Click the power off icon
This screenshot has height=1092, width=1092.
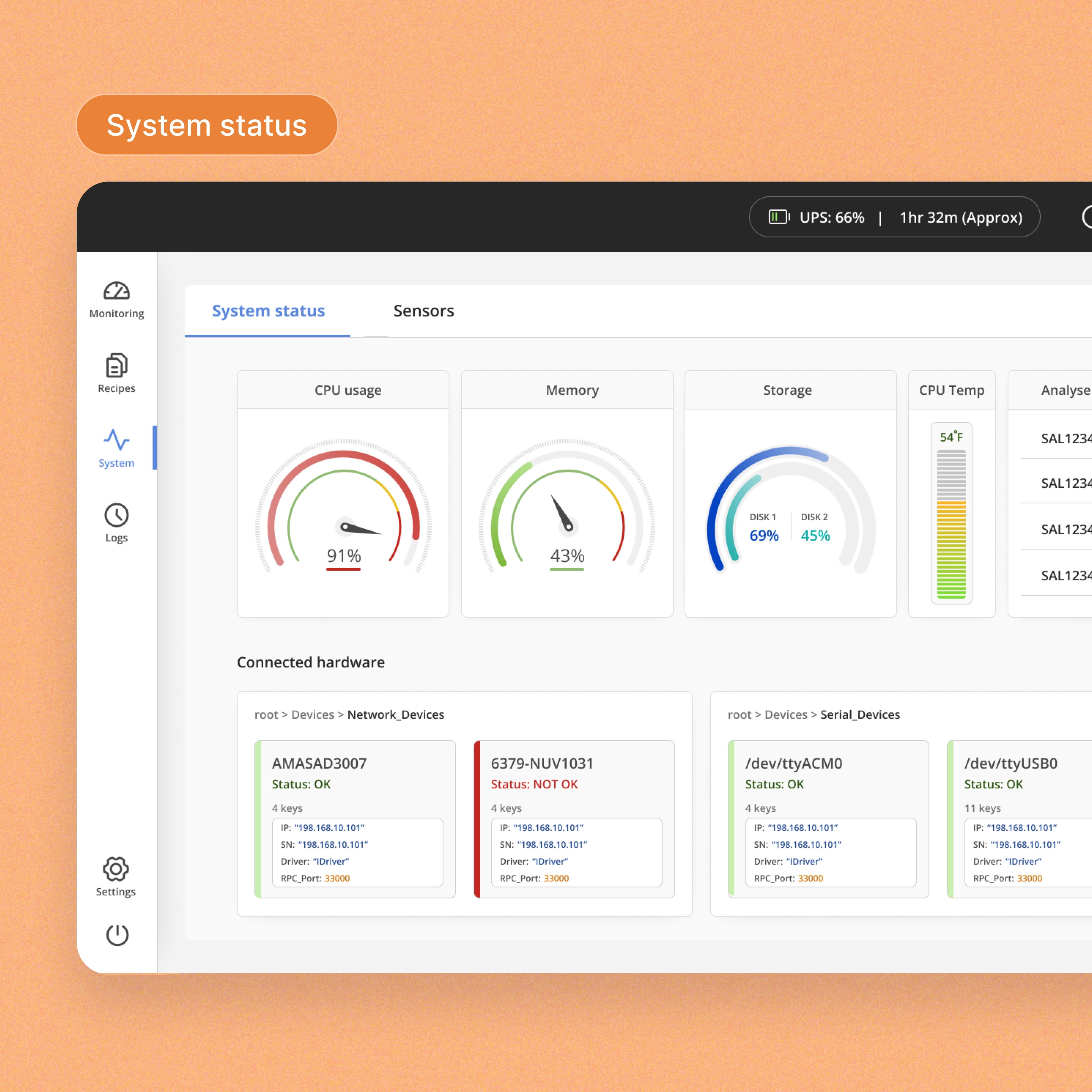click(117, 935)
